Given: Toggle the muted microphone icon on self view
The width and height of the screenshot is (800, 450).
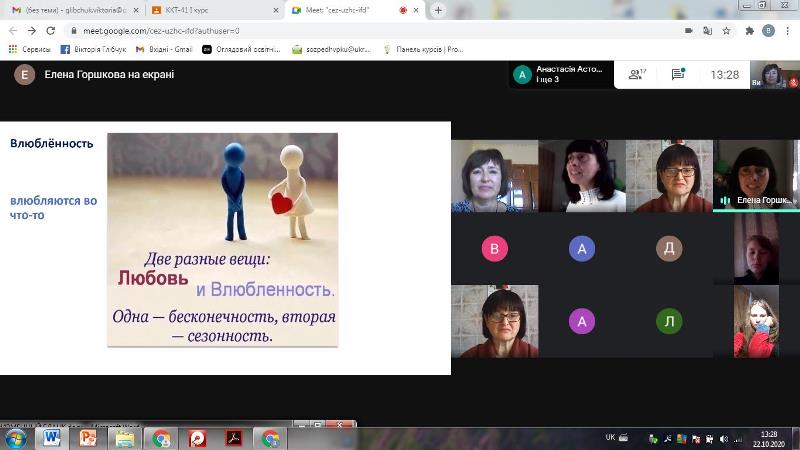Looking at the screenshot, I should tap(793, 82).
